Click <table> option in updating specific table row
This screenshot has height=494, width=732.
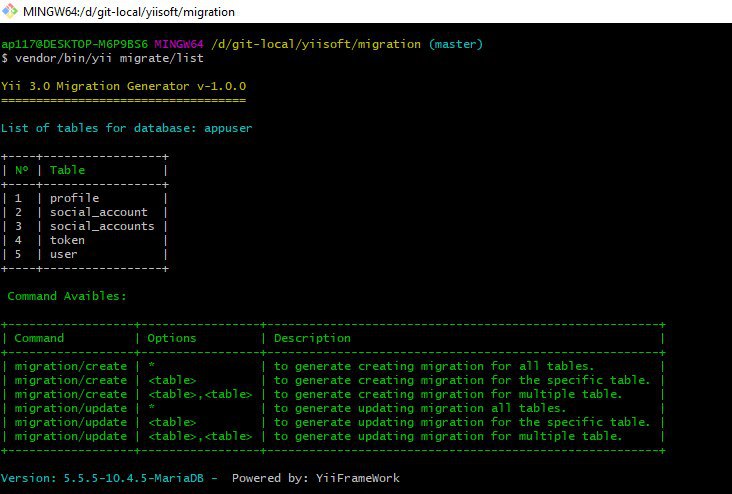(172, 422)
